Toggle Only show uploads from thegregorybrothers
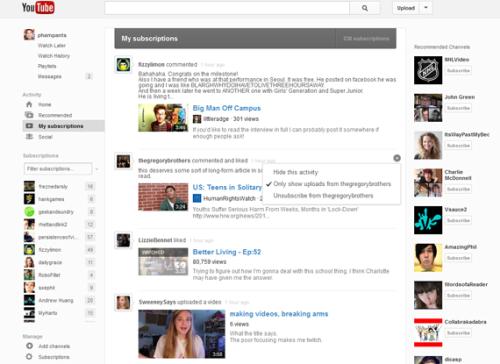This screenshot has width=500, height=364. 332,184
